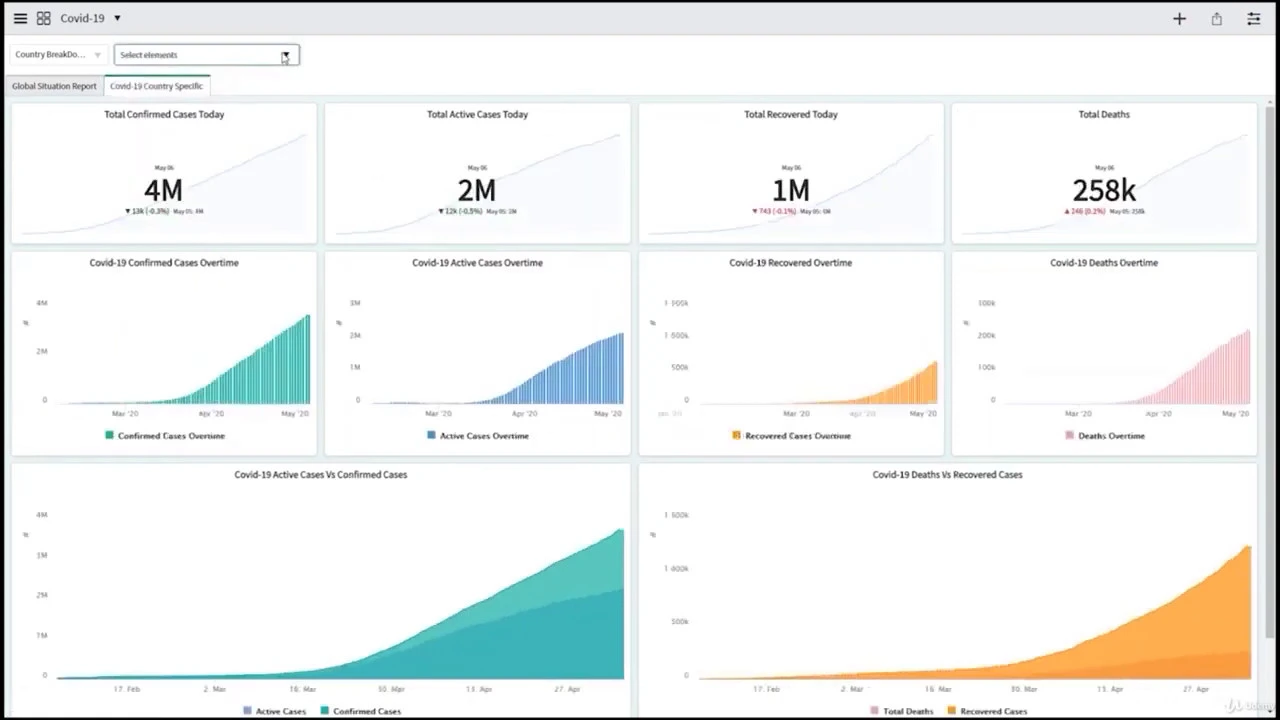The width and height of the screenshot is (1280, 720).
Task: Click the Total Recovered Today widget title
Action: pyautogui.click(x=790, y=114)
